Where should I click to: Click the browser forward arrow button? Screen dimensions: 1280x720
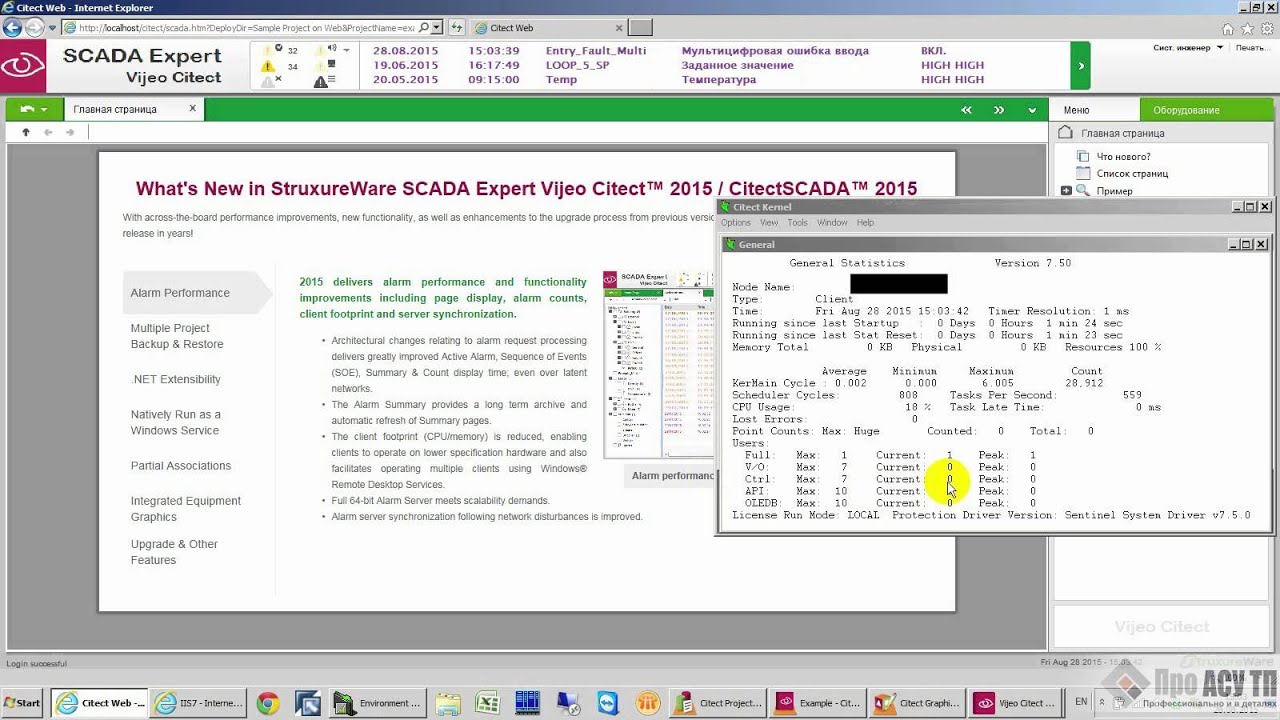36,28
